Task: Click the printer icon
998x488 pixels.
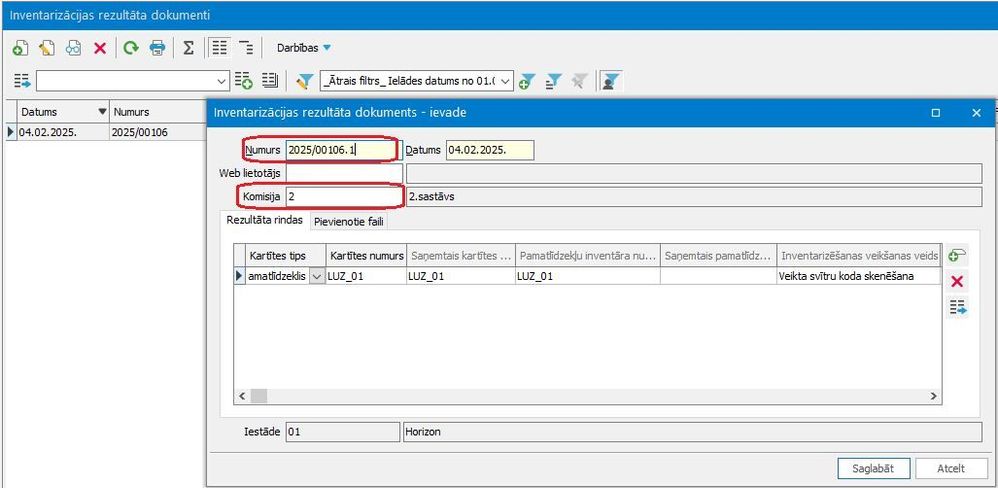Action: [157, 48]
